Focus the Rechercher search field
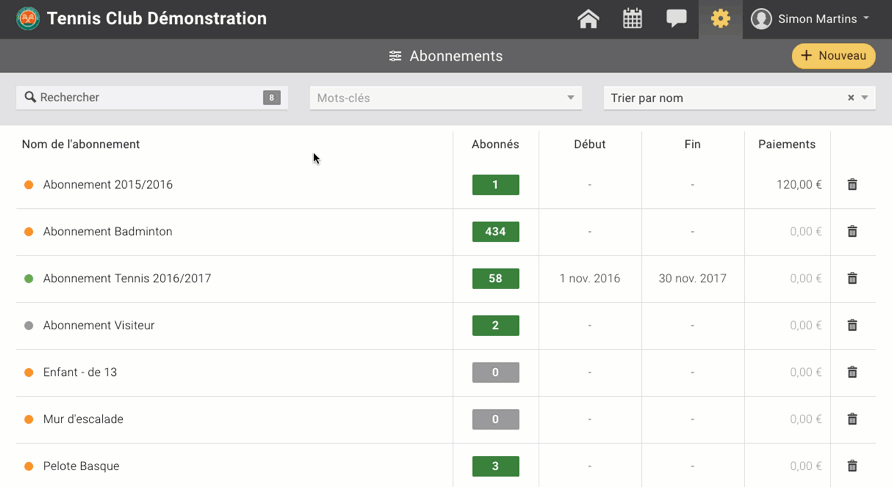This screenshot has height=487, width=892. 140,98
